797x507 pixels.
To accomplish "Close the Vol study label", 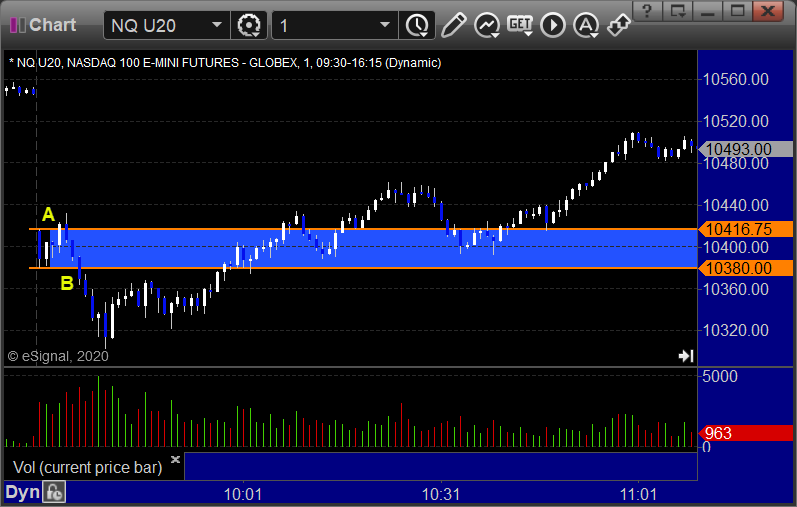I will tap(175, 459).
